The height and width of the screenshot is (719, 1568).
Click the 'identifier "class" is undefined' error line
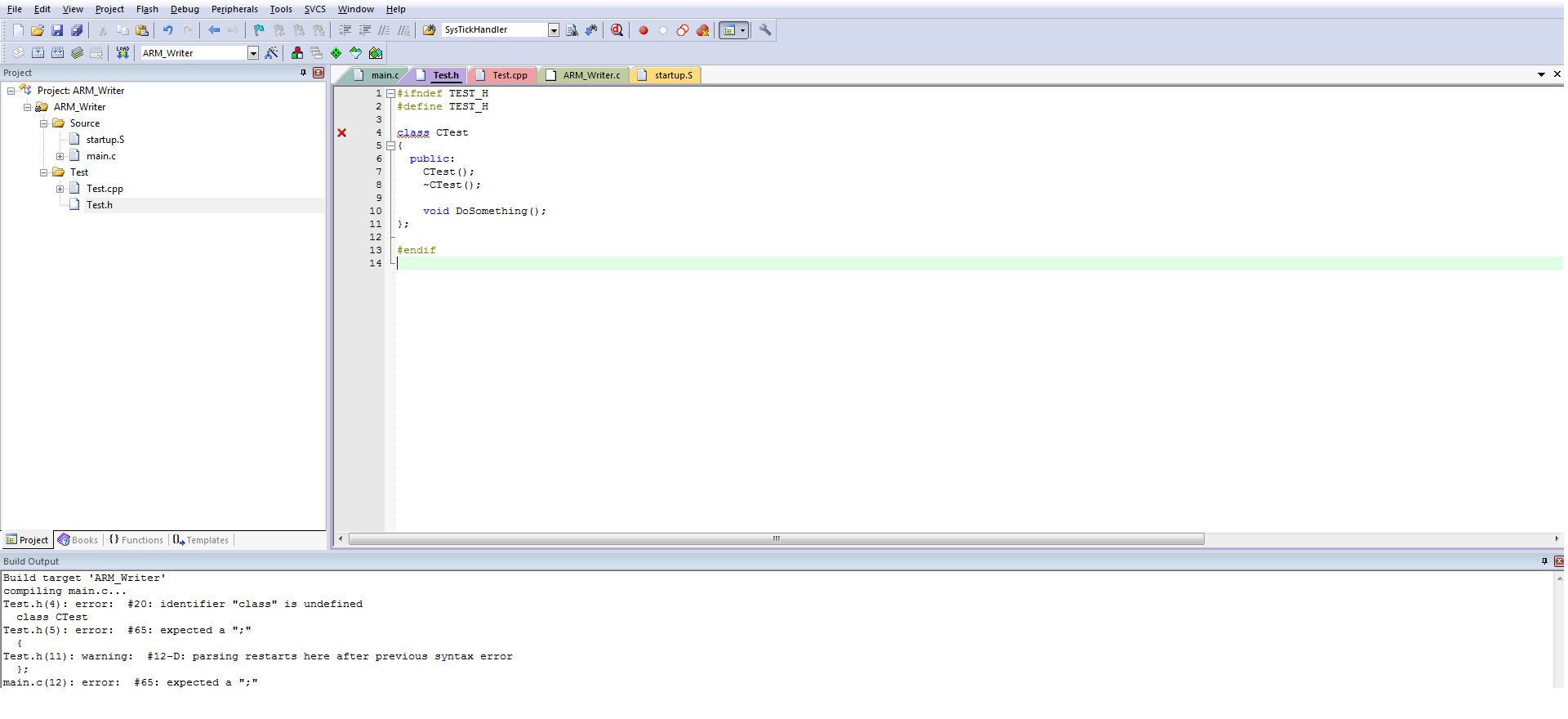[x=183, y=605]
